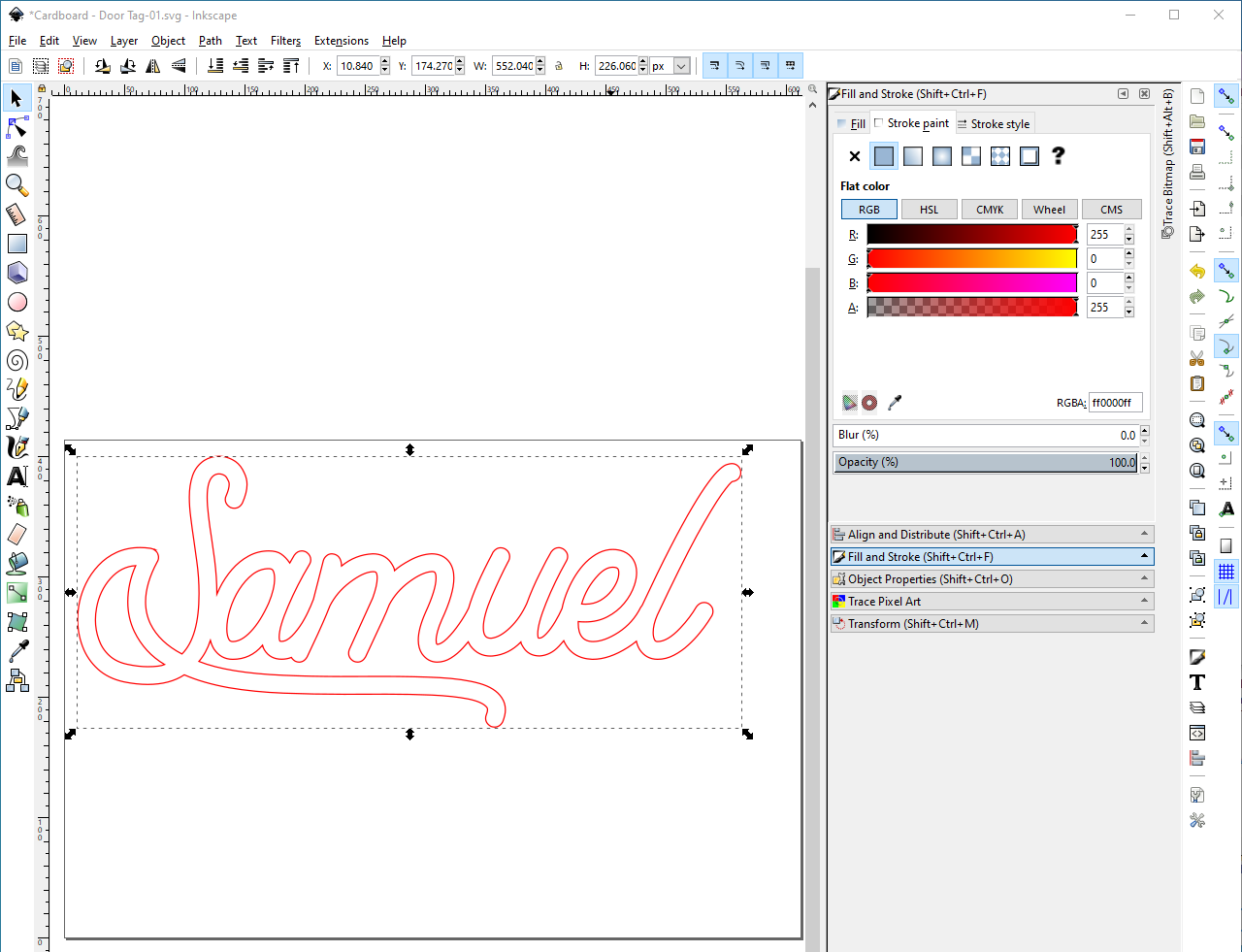Choose the Gradient tool
The width and height of the screenshot is (1242, 952).
point(17,593)
